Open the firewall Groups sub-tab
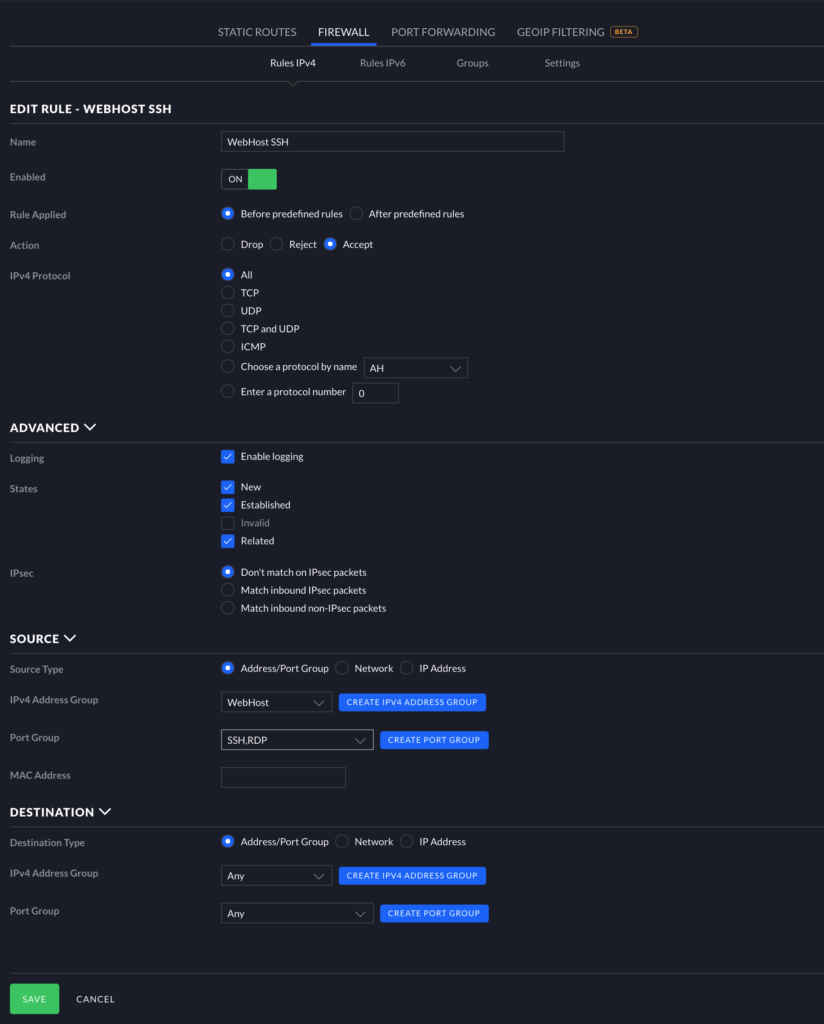 [472, 63]
